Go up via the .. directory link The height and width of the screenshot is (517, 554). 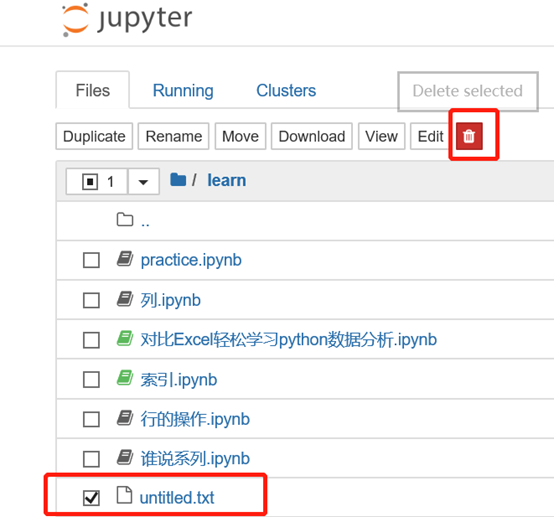tap(145, 223)
